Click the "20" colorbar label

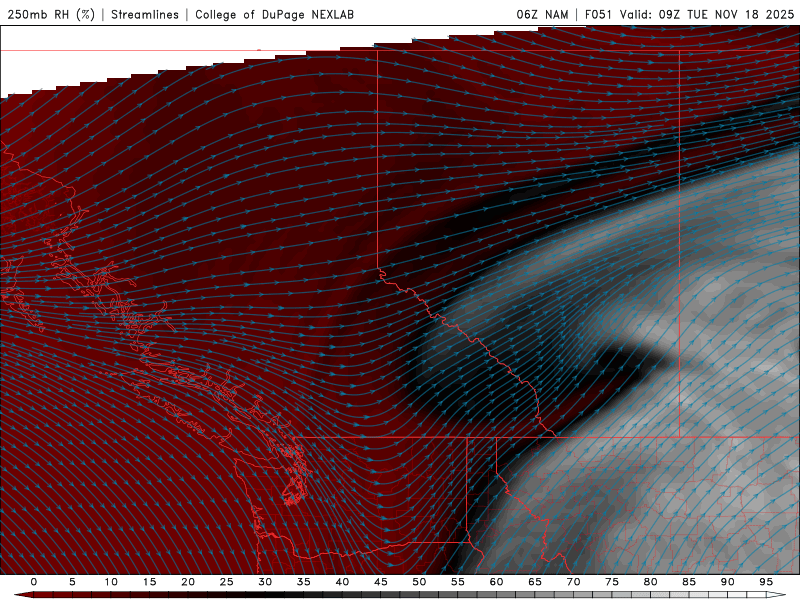click(x=188, y=582)
